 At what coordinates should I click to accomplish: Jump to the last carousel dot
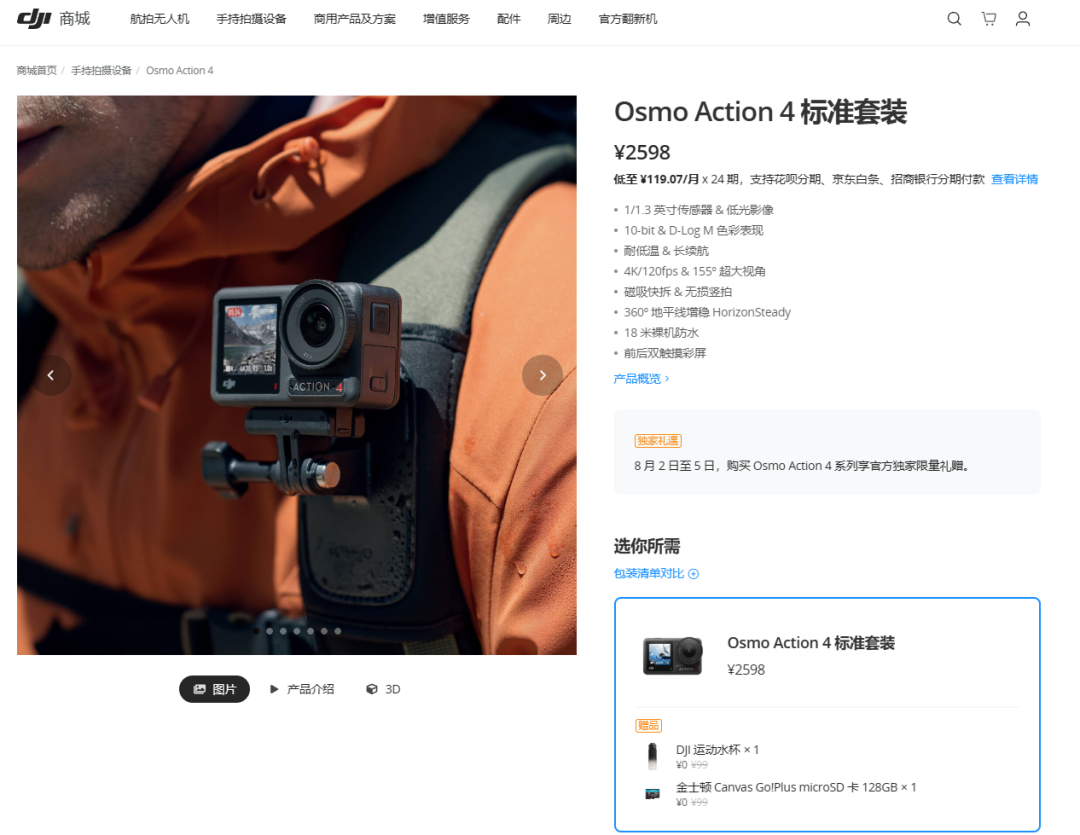pyautogui.click(x=338, y=631)
